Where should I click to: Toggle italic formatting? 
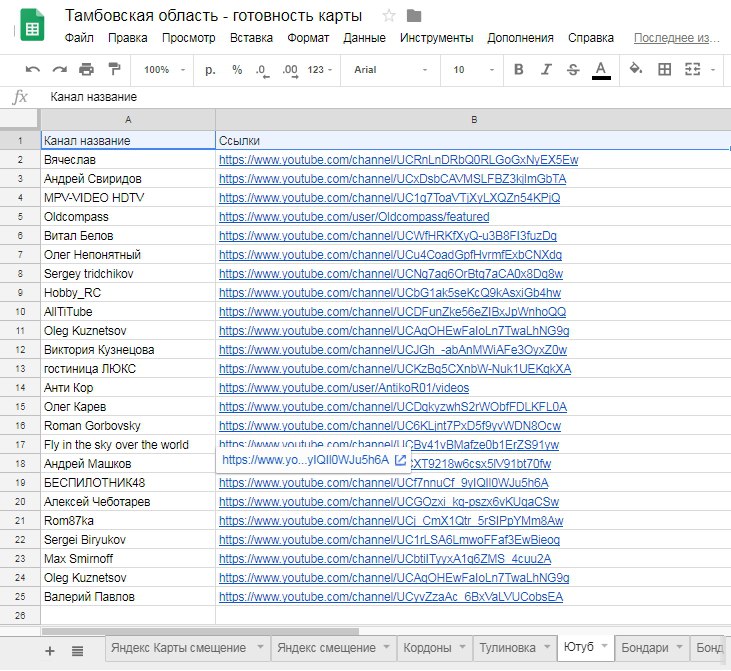click(x=546, y=69)
